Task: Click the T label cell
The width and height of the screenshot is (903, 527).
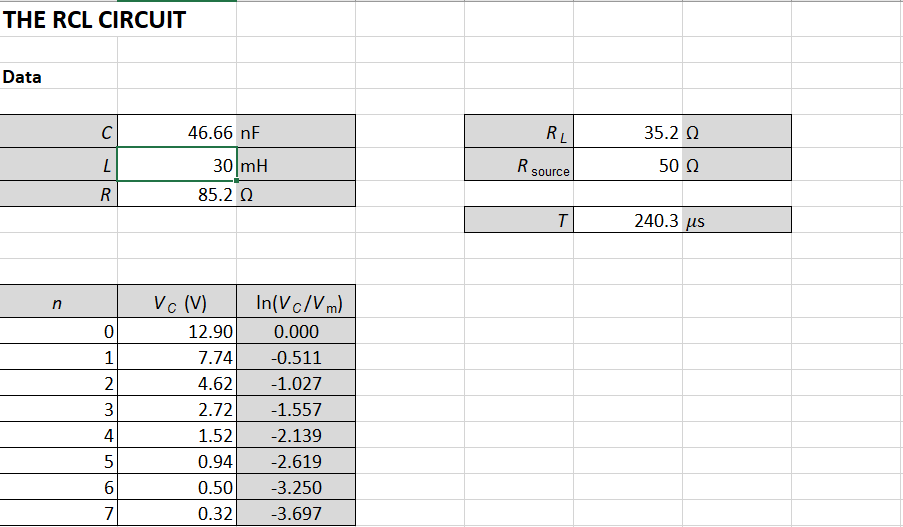Action: (x=519, y=220)
